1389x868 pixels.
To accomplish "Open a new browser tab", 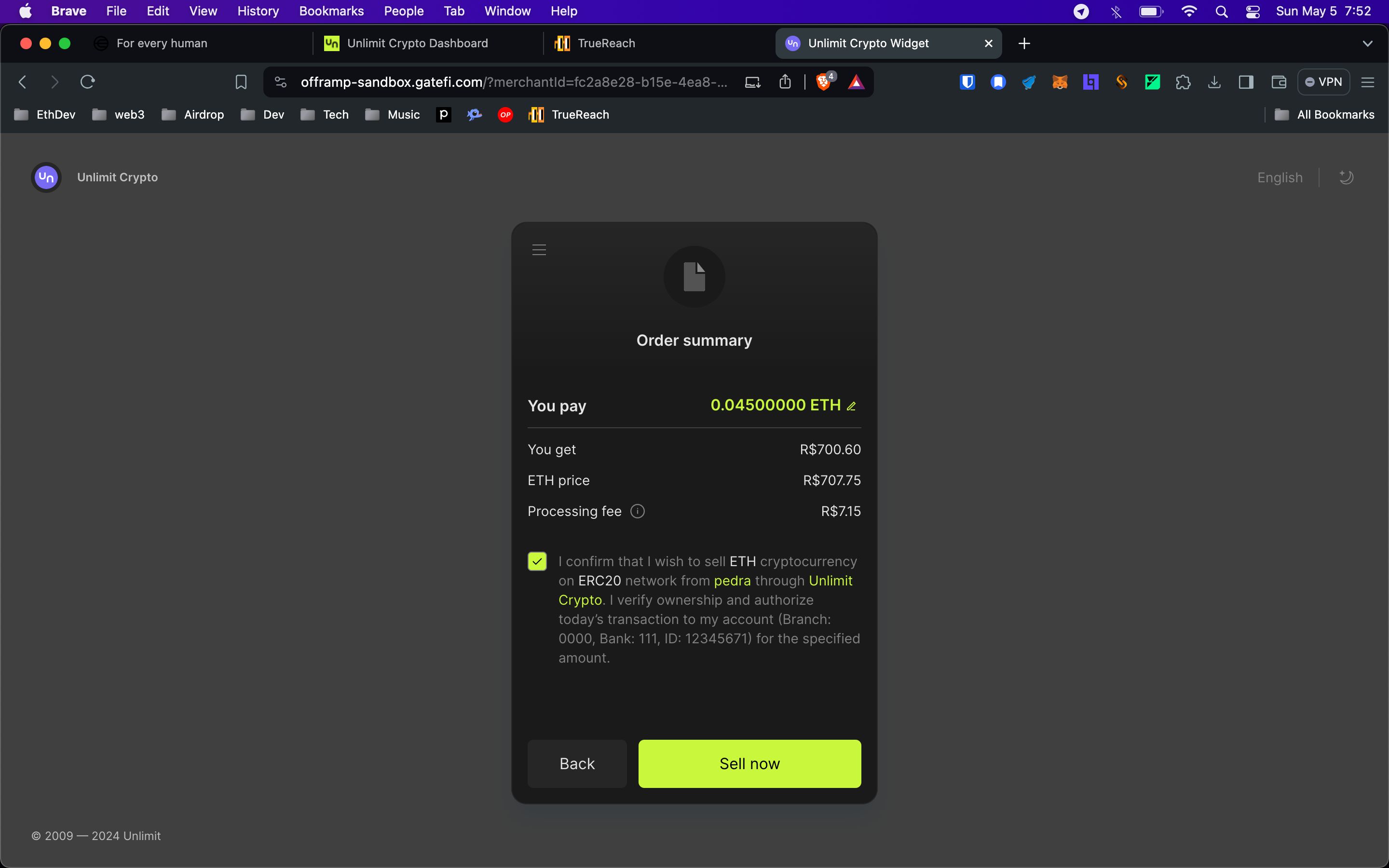I will [x=1024, y=43].
